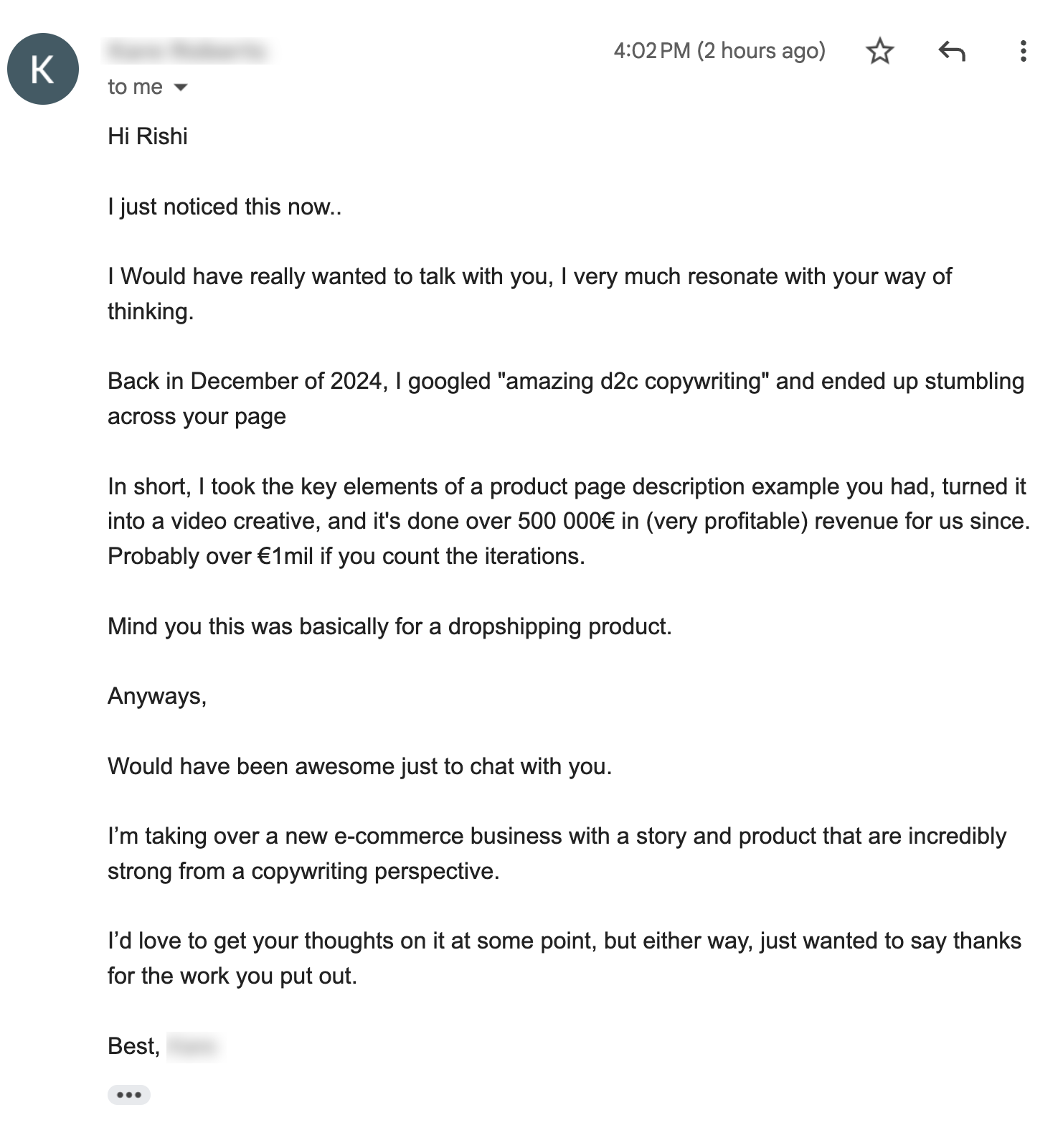This screenshot has width=1063, height=1148.
Task: Show trimmed content via the ellipsis button
Action: click(129, 1095)
